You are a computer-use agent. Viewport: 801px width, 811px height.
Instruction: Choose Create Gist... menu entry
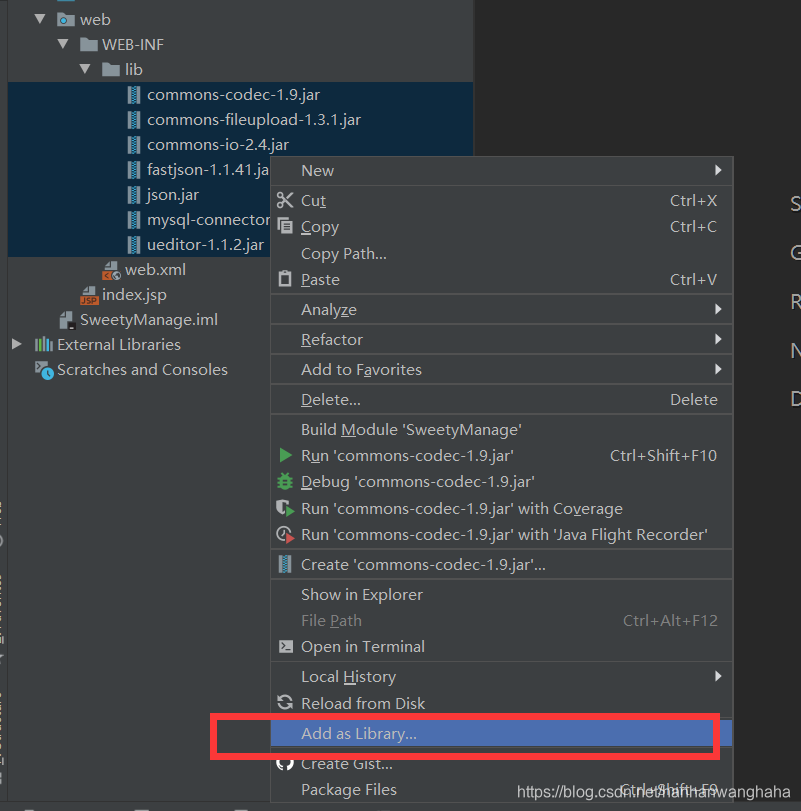point(501,763)
